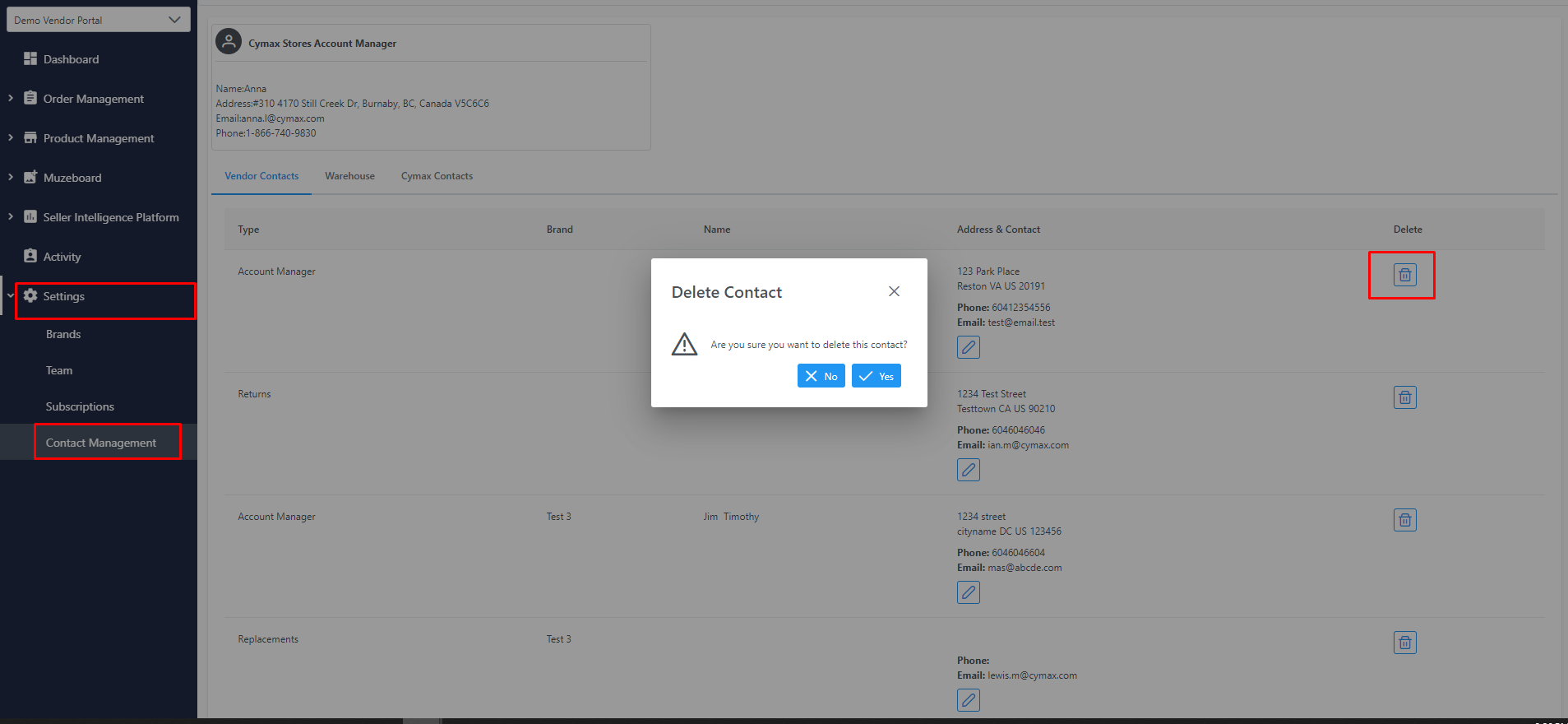Open Contact Management under Settings
1568x724 pixels.
pos(100,443)
